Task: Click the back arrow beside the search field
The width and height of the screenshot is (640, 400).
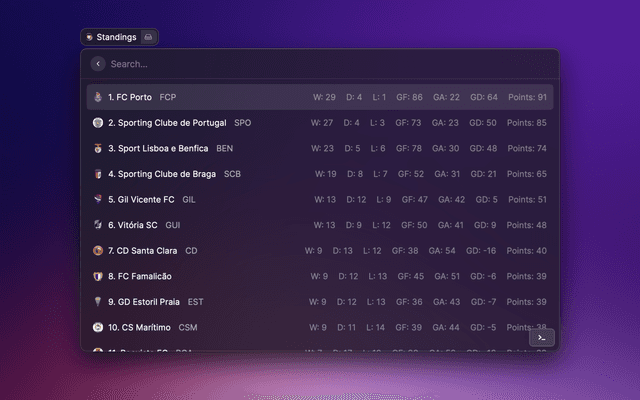Action: (97, 64)
